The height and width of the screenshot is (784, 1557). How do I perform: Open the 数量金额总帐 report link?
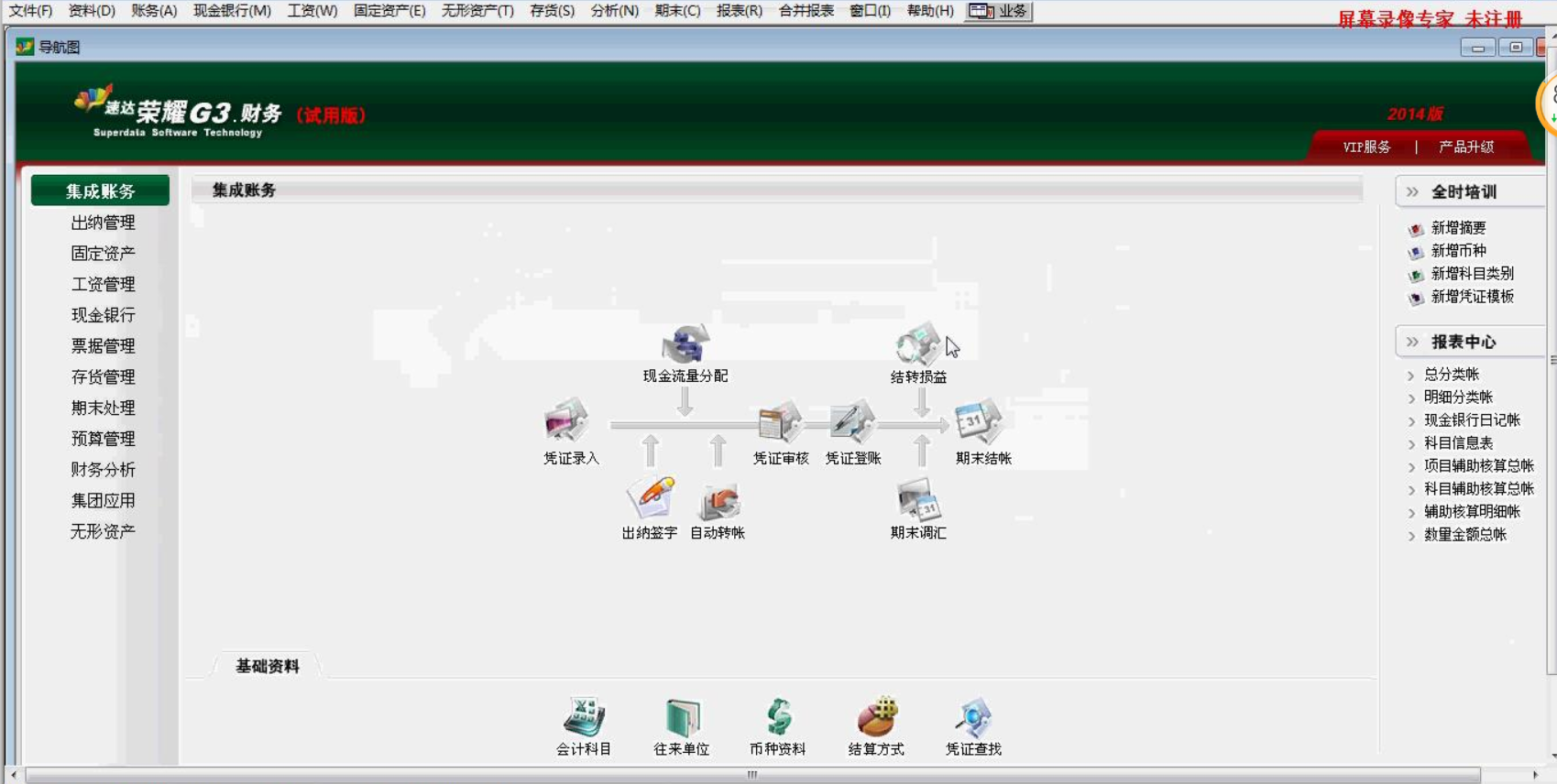(x=1464, y=535)
